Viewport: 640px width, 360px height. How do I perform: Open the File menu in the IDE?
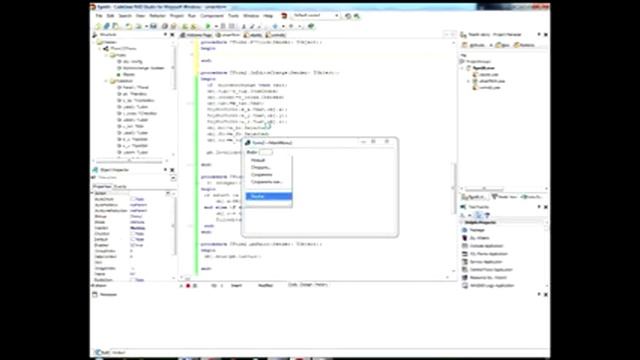(99, 16)
